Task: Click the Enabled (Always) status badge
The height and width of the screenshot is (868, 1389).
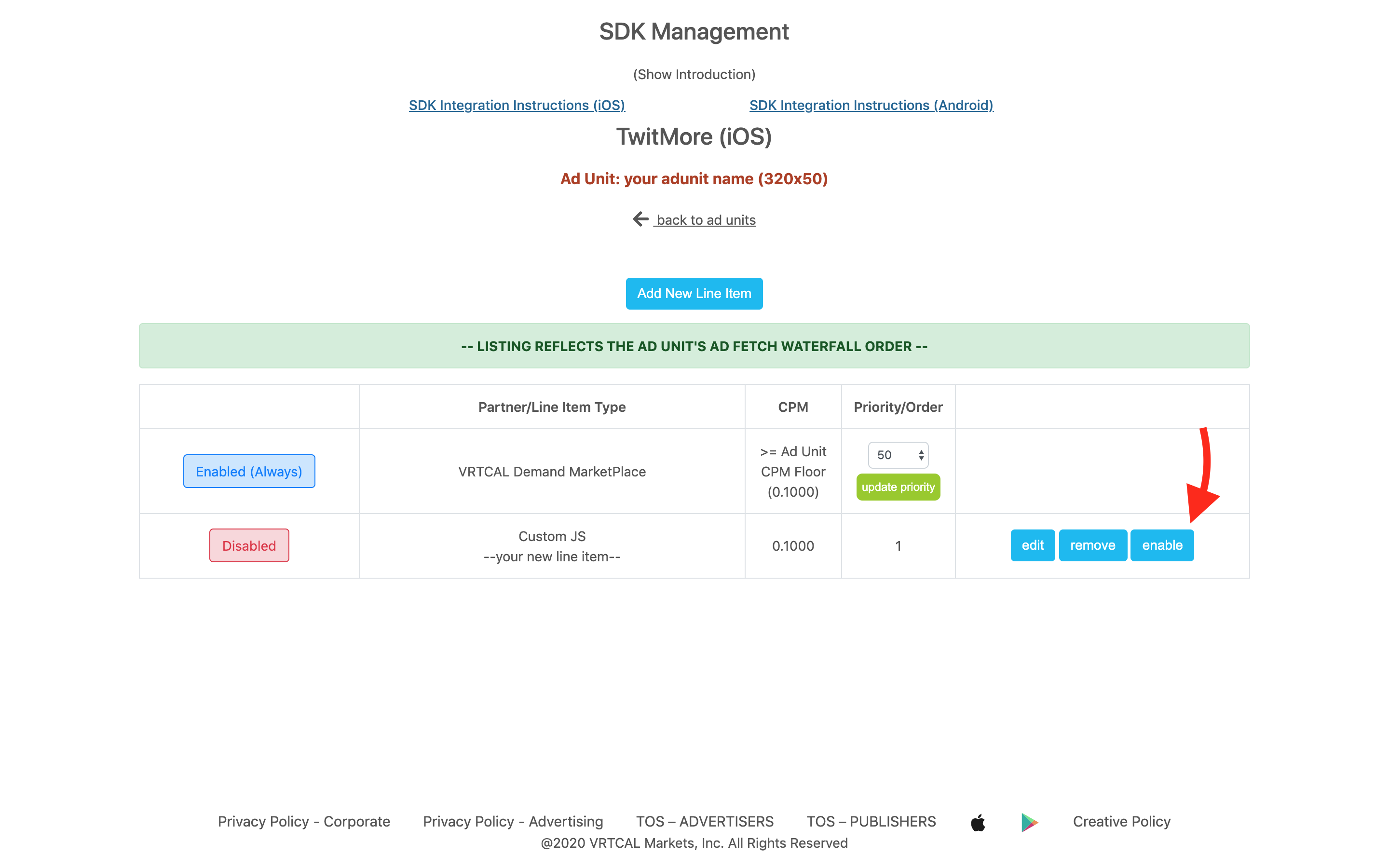Action: point(249,471)
